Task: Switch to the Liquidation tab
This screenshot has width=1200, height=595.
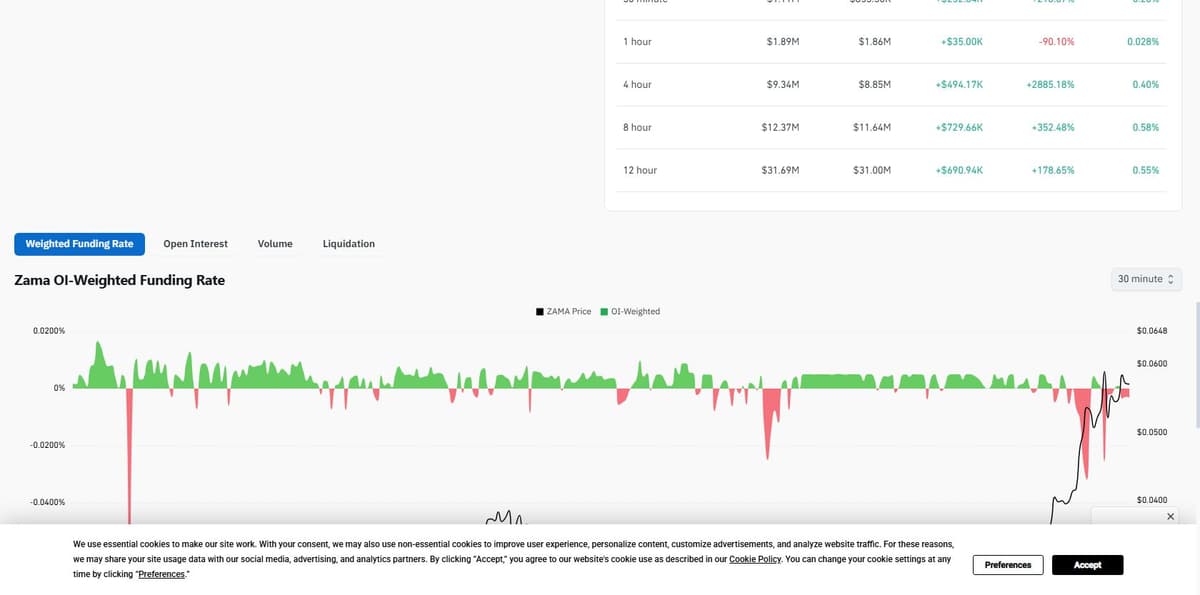Action: coord(349,244)
